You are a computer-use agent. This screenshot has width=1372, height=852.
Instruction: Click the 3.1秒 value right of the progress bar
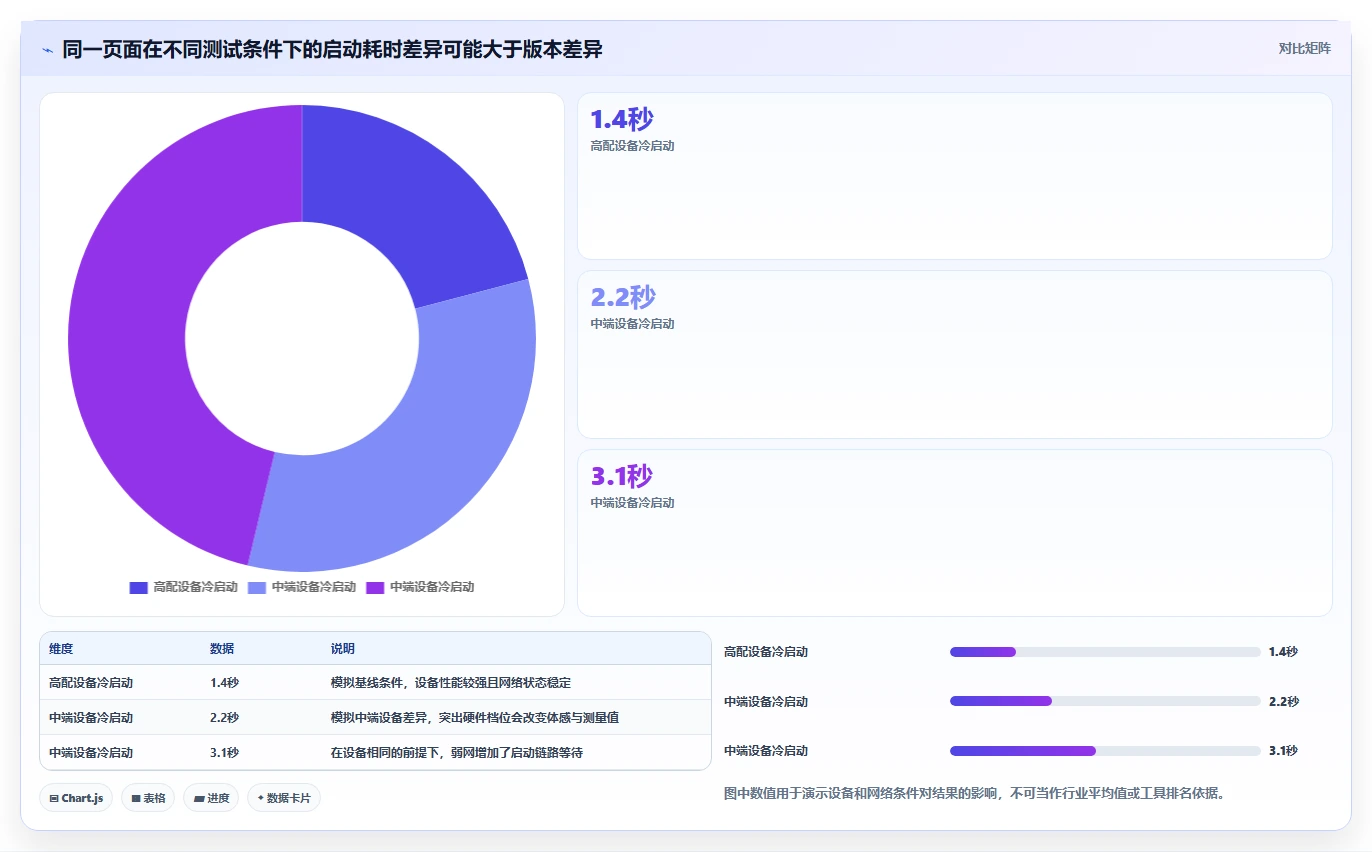click(1283, 751)
